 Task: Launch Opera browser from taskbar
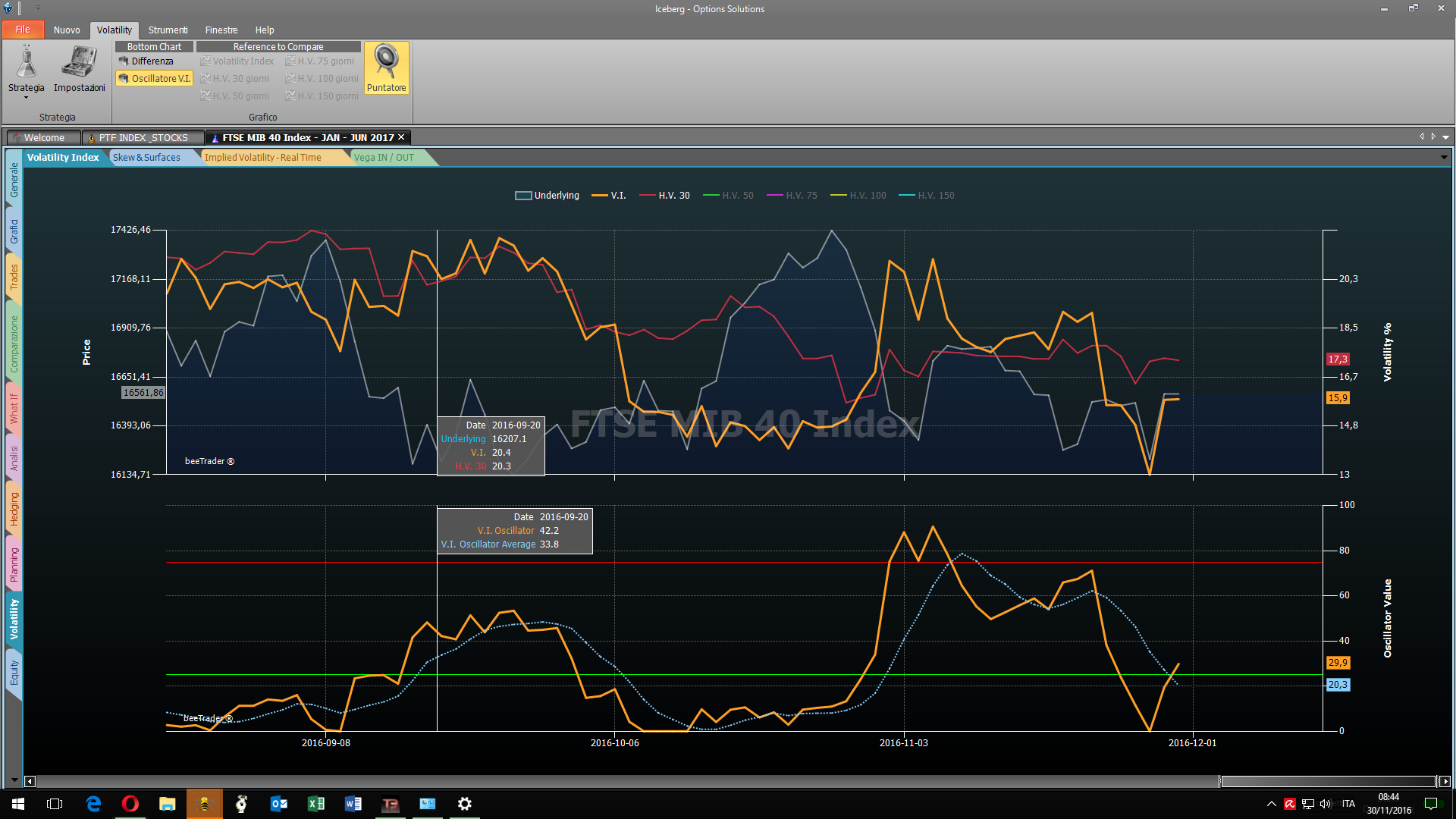[x=130, y=804]
